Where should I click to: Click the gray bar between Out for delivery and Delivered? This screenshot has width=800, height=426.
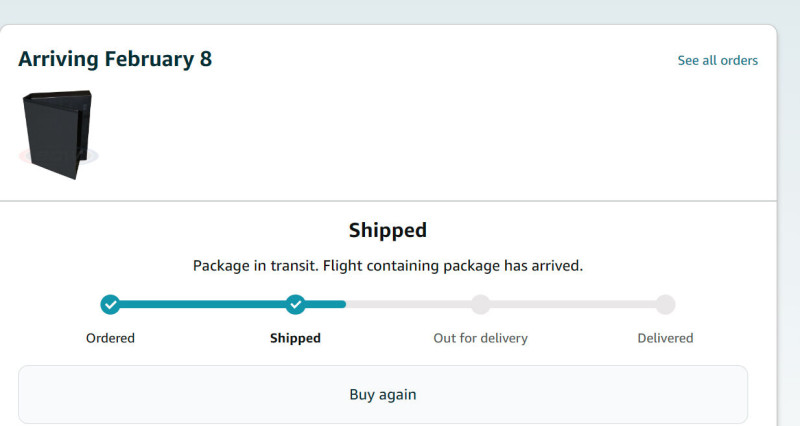coord(572,304)
